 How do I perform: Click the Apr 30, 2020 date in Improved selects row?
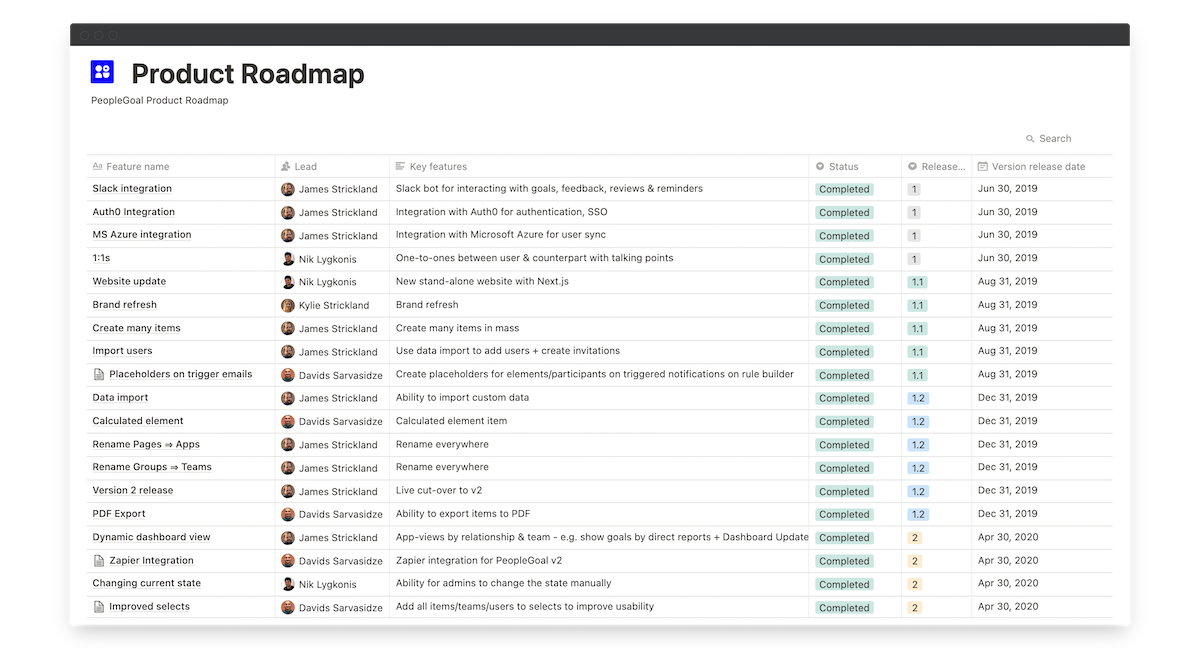1008,607
